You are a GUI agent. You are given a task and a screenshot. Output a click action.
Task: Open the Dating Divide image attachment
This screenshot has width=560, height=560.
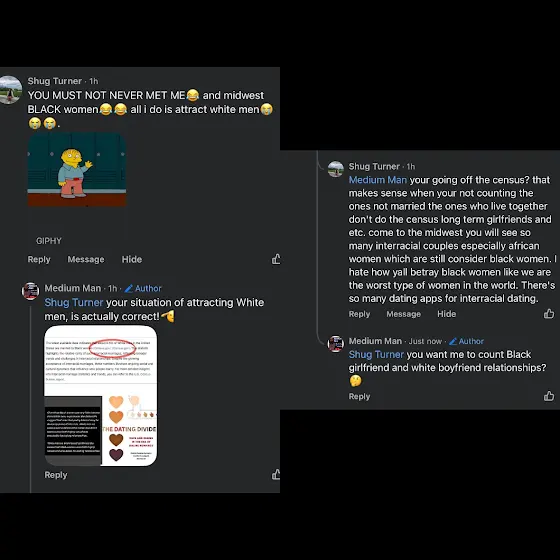pyautogui.click(x=101, y=396)
